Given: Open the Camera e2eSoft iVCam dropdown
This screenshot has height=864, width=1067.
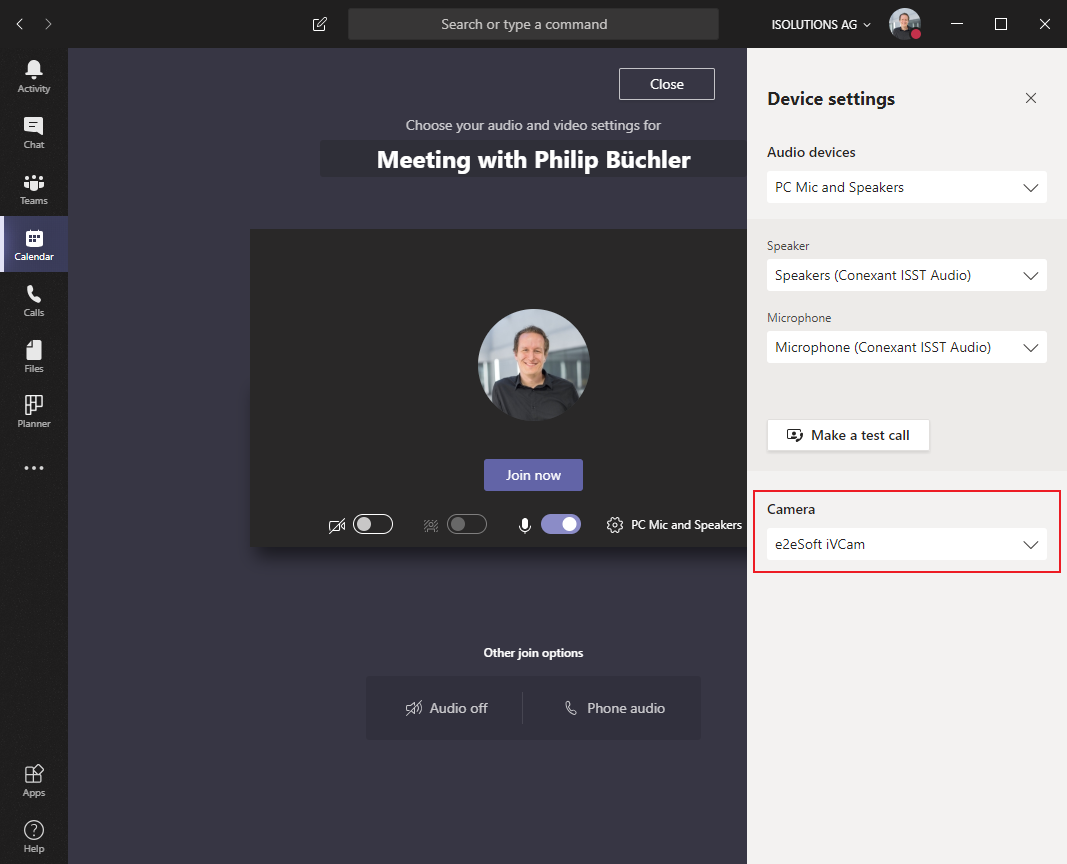Looking at the screenshot, I should (x=906, y=544).
